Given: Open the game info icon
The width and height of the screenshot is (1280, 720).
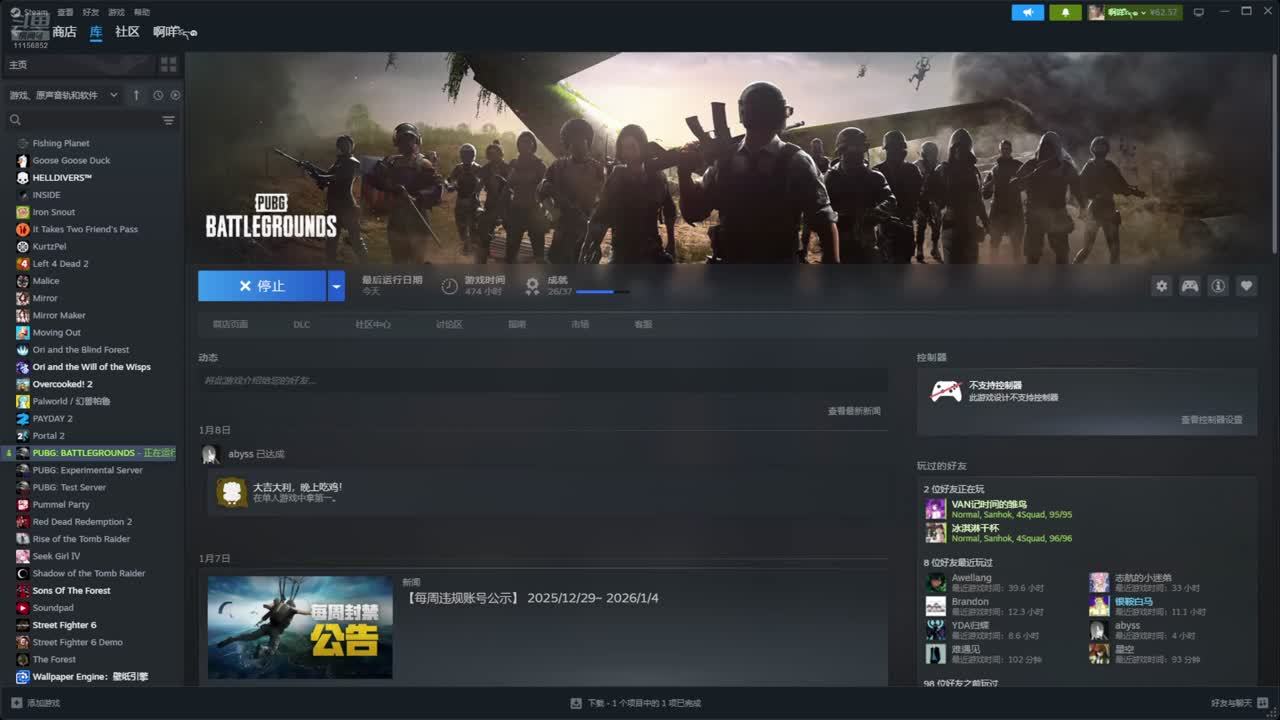Looking at the screenshot, I should tap(1218, 286).
